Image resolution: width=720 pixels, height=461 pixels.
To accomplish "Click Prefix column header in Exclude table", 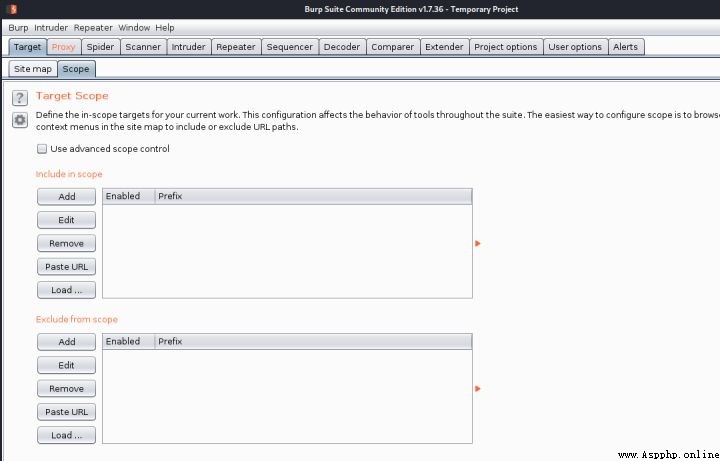I will [x=313, y=341].
